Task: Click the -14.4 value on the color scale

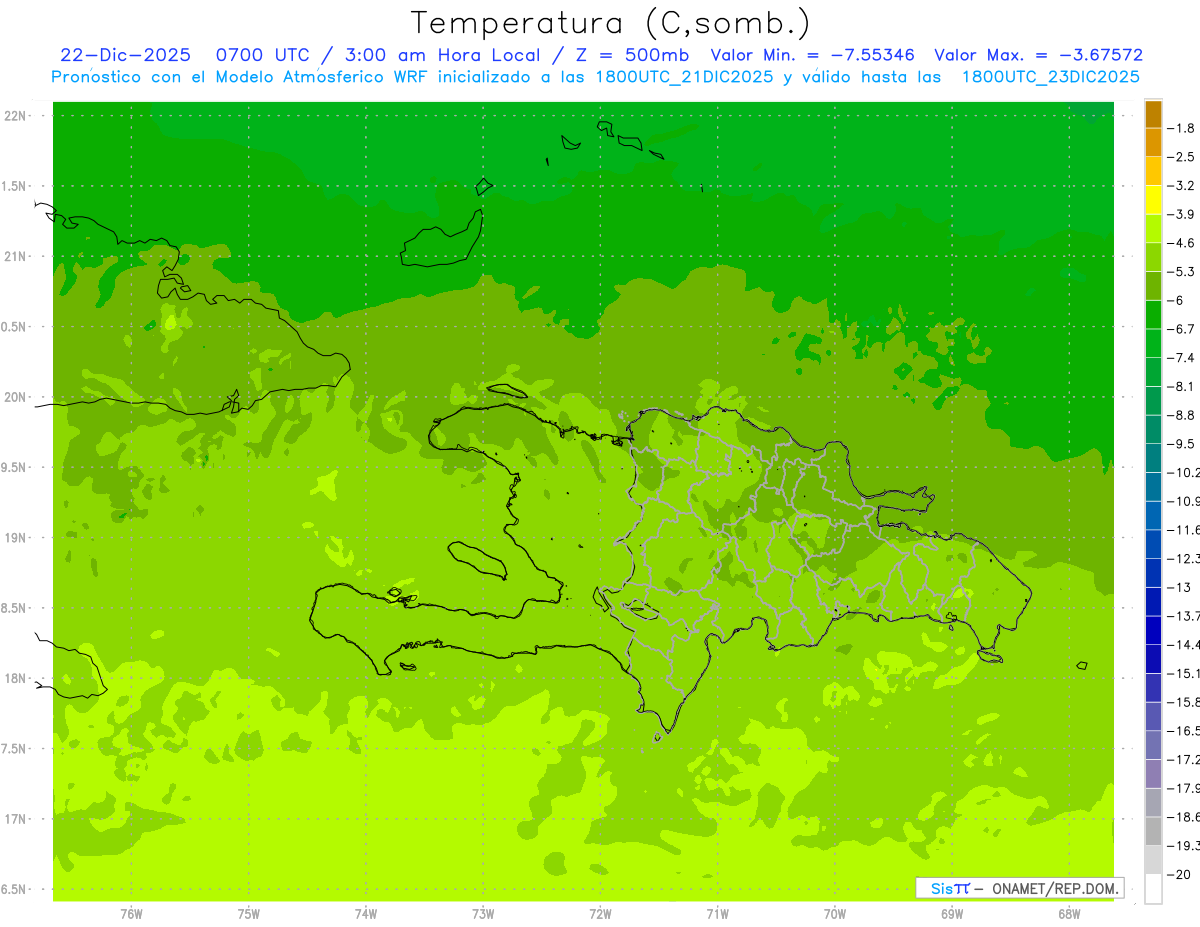Action: tap(1185, 644)
